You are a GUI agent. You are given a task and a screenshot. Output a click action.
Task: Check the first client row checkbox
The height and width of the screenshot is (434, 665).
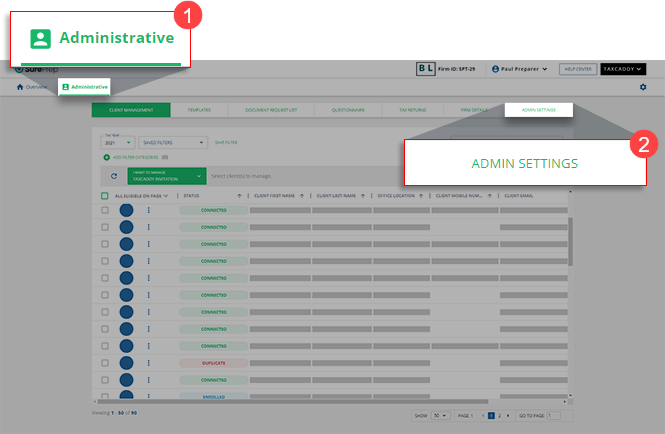[x=105, y=211]
